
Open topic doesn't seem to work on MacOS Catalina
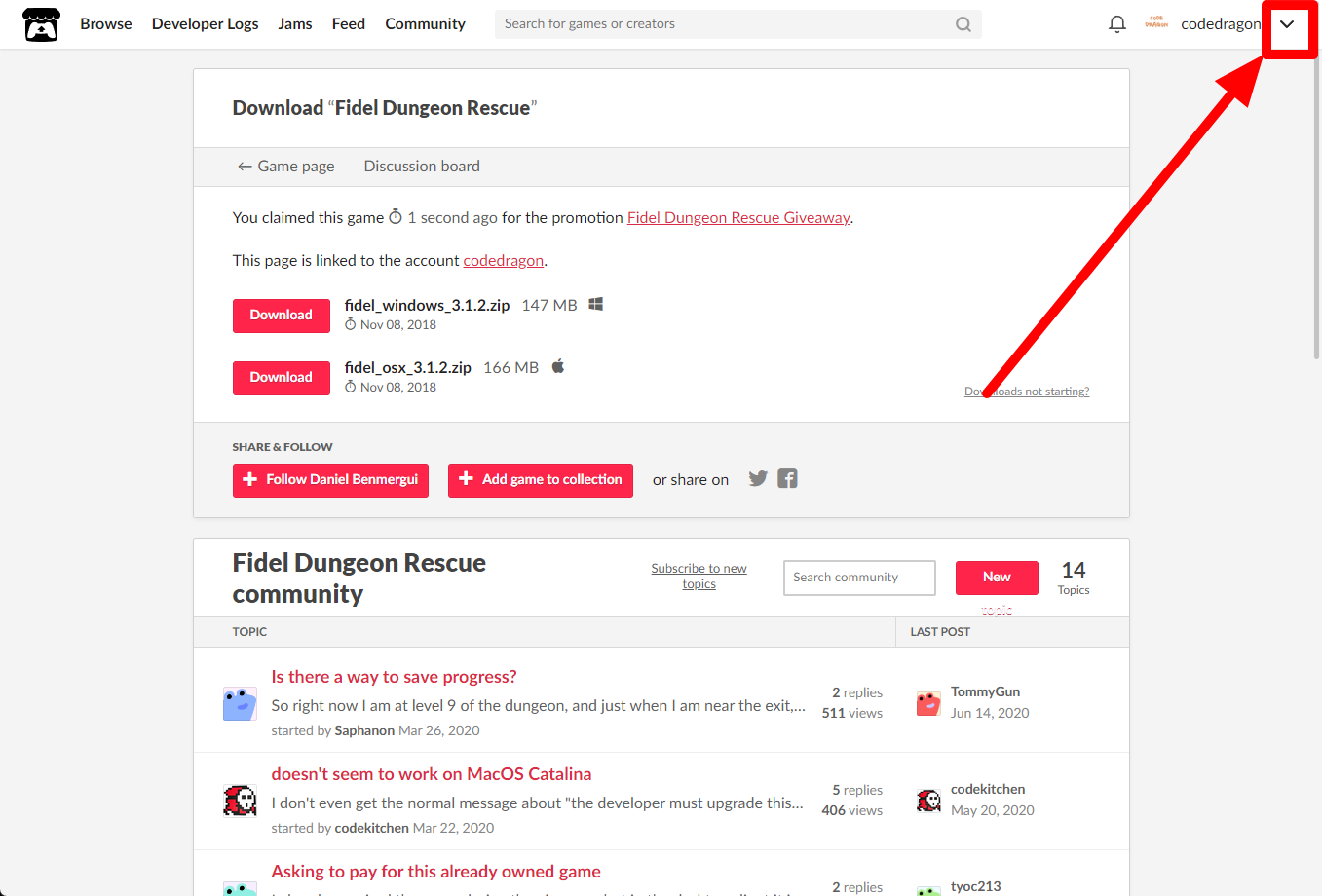pos(432,774)
